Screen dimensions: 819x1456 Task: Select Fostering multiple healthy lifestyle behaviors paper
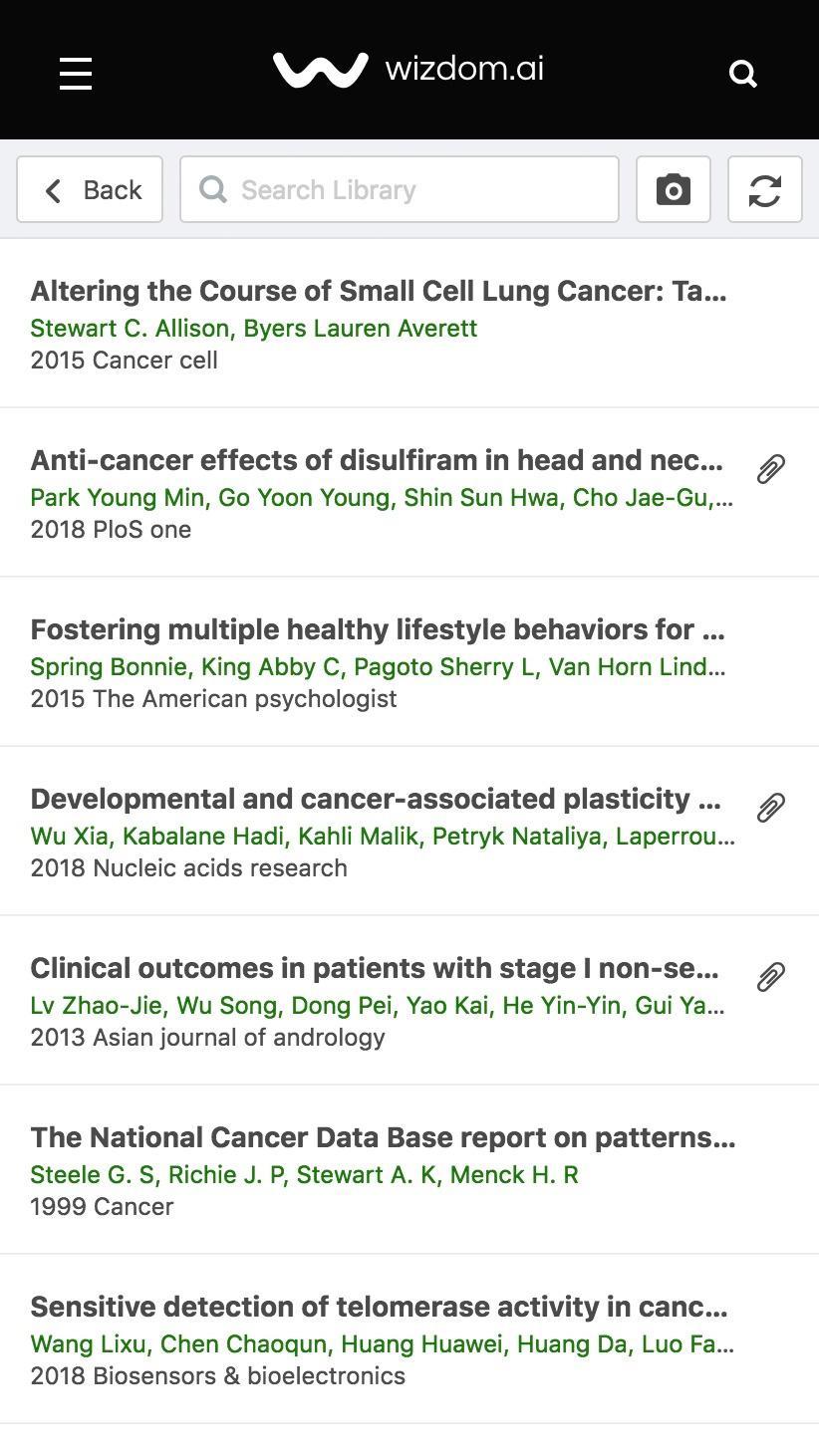click(377, 629)
